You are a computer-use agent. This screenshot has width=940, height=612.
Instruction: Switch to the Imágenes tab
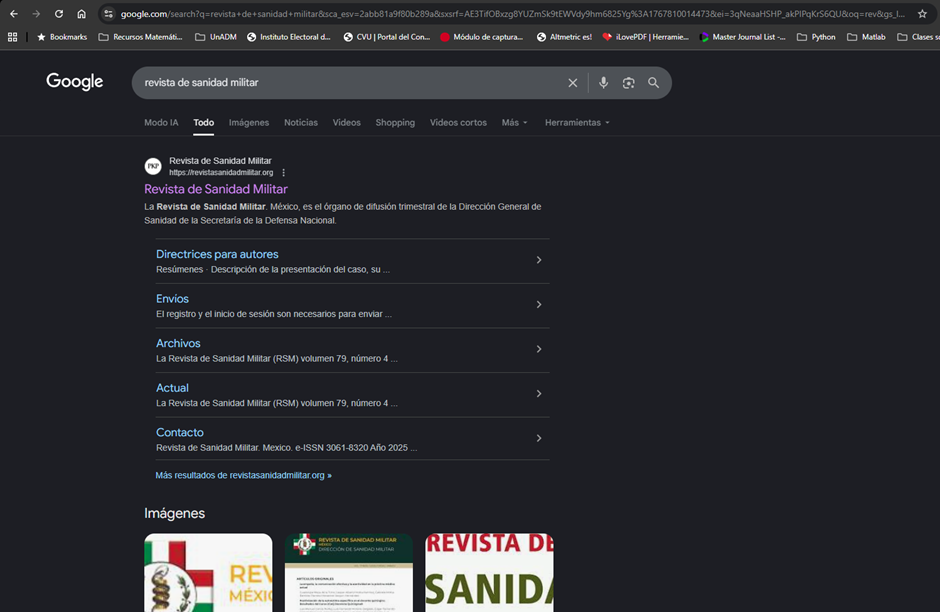click(249, 123)
